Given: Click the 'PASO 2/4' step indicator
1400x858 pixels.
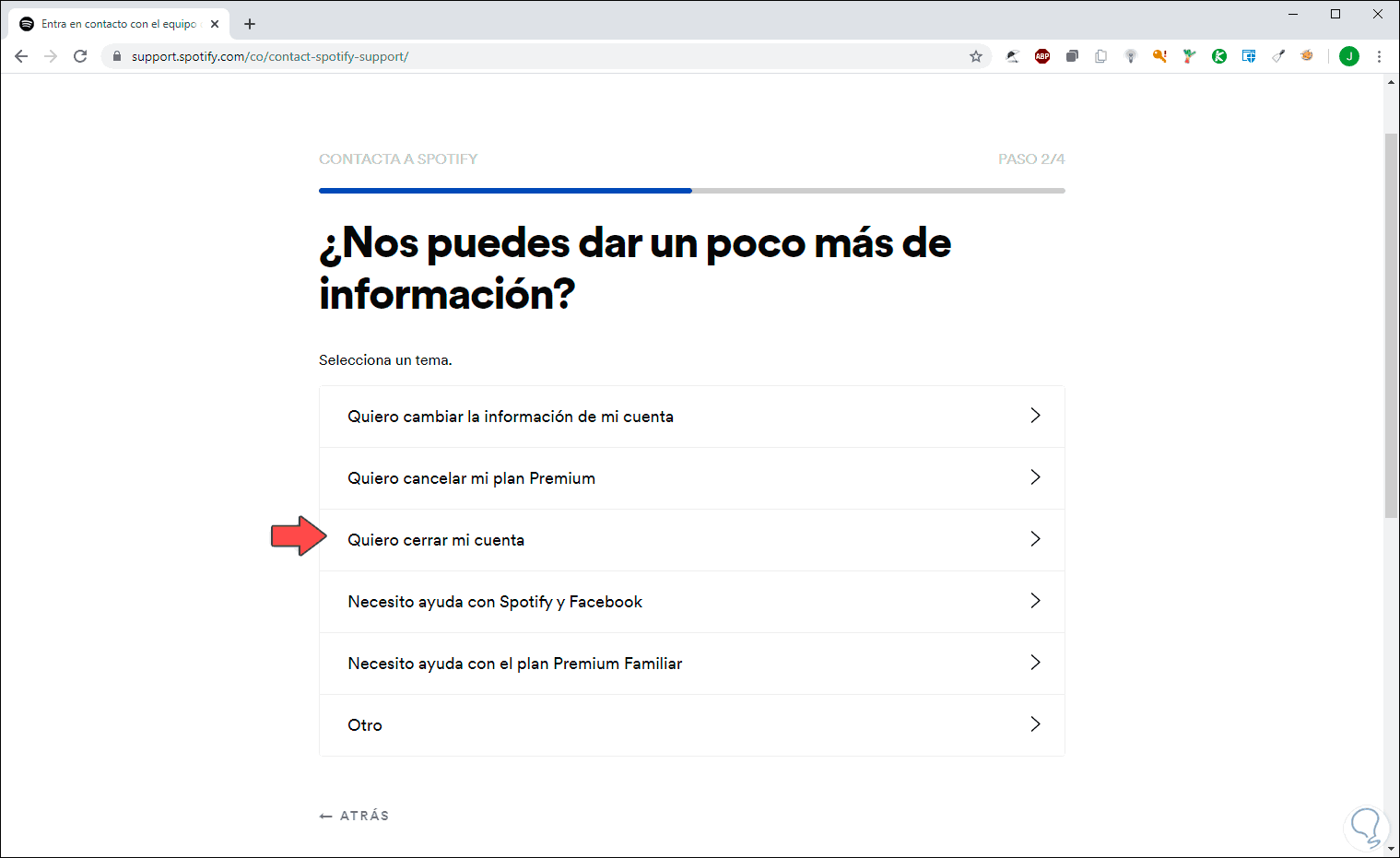Looking at the screenshot, I should tap(1031, 159).
